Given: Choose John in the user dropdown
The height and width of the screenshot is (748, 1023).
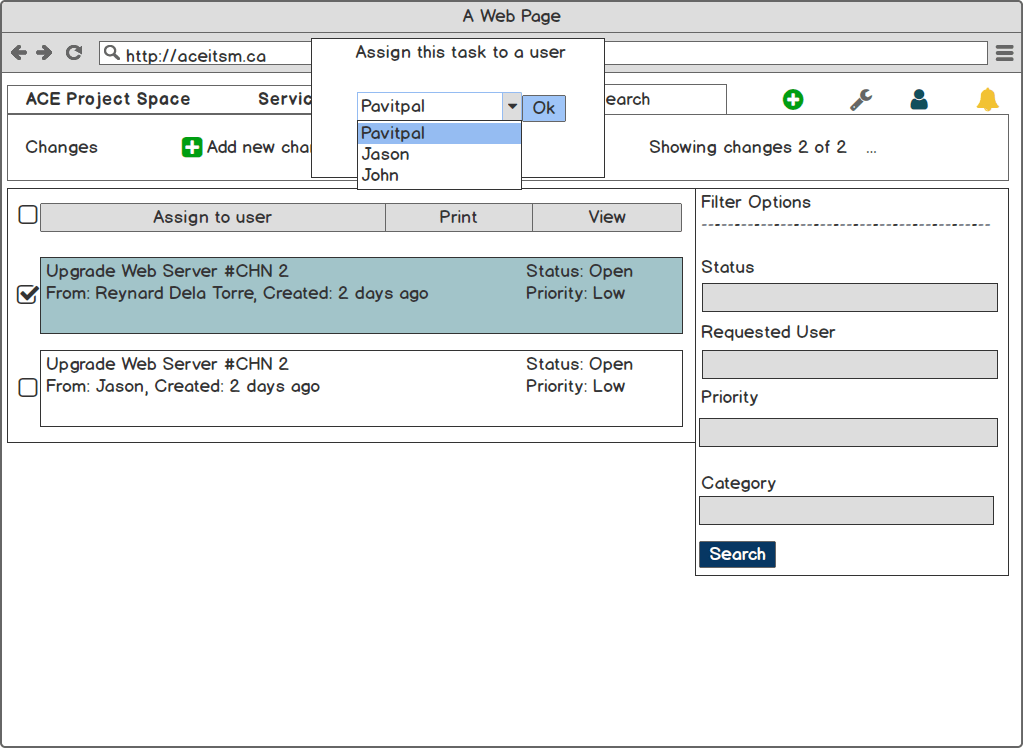Looking at the screenshot, I should [381, 175].
